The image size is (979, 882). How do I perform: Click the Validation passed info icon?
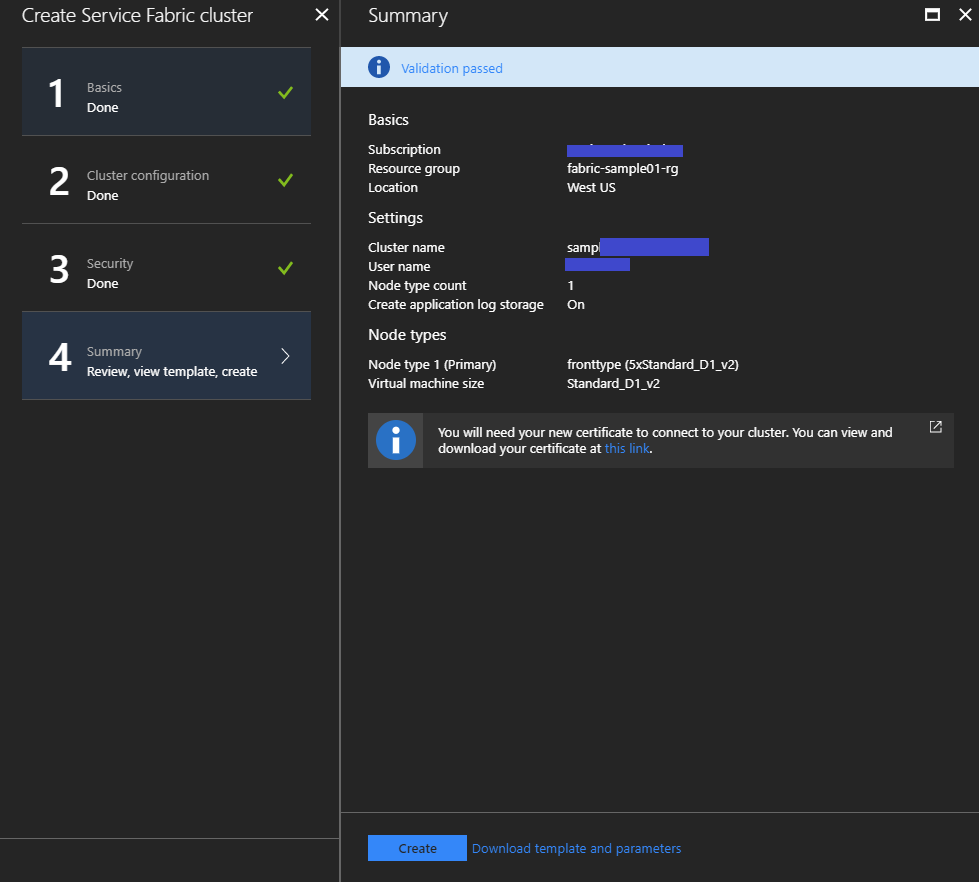[379, 67]
